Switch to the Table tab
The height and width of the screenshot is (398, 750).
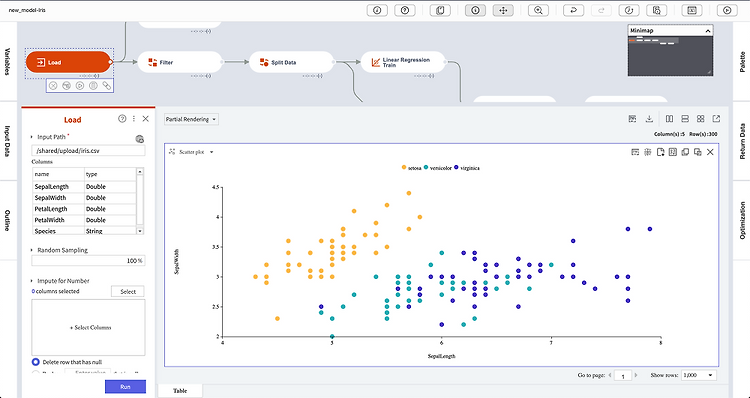(x=180, y=391)
